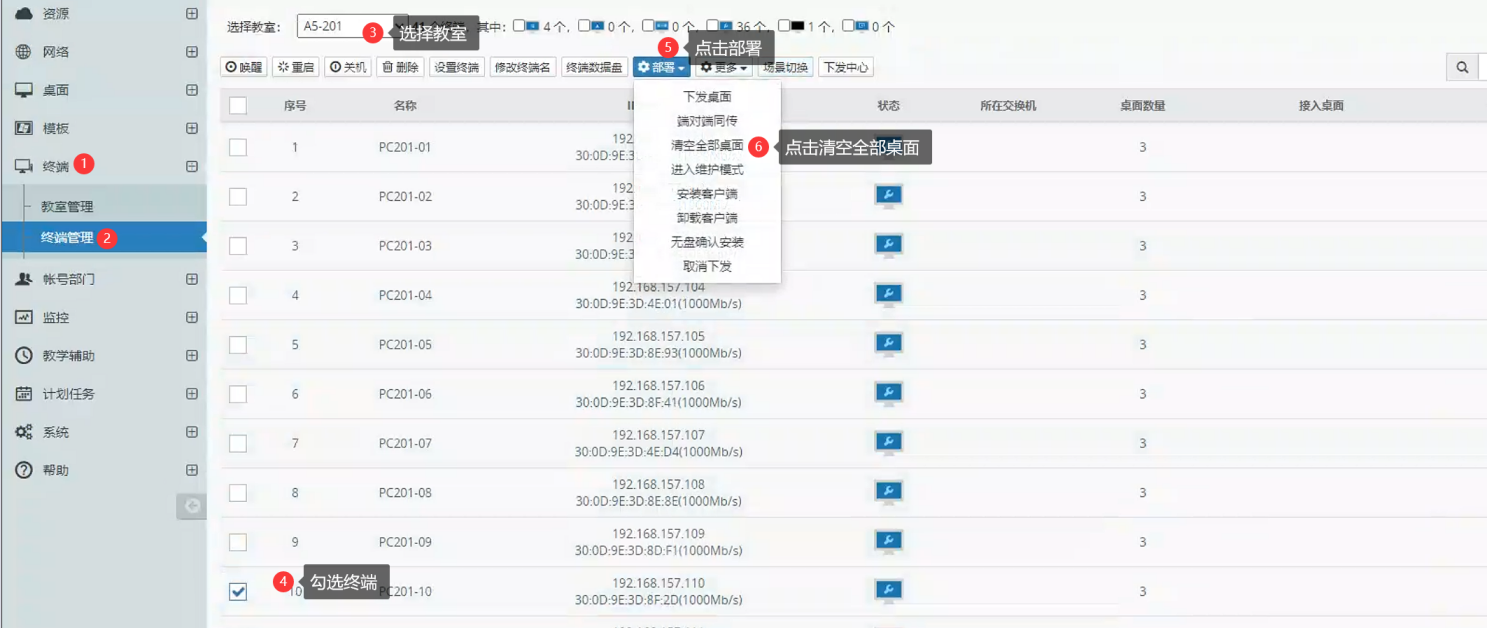Viewport: 1487px width, 628px height.
Task: Open 教室管理 in the sidebar tree
Action: pyautogui.click(x=67, y=207)
